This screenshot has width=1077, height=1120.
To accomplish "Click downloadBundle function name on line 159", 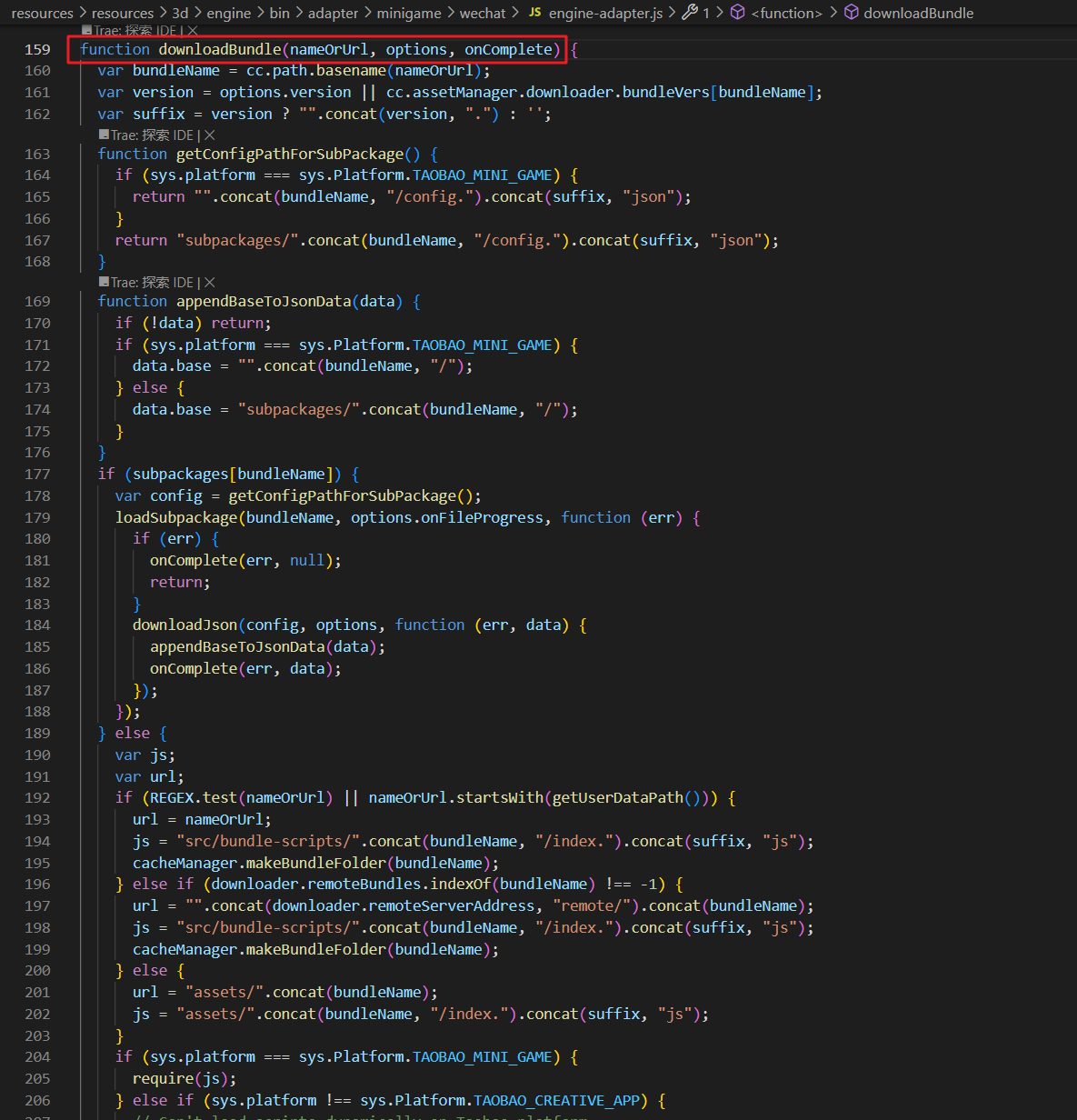I will 219,49.
